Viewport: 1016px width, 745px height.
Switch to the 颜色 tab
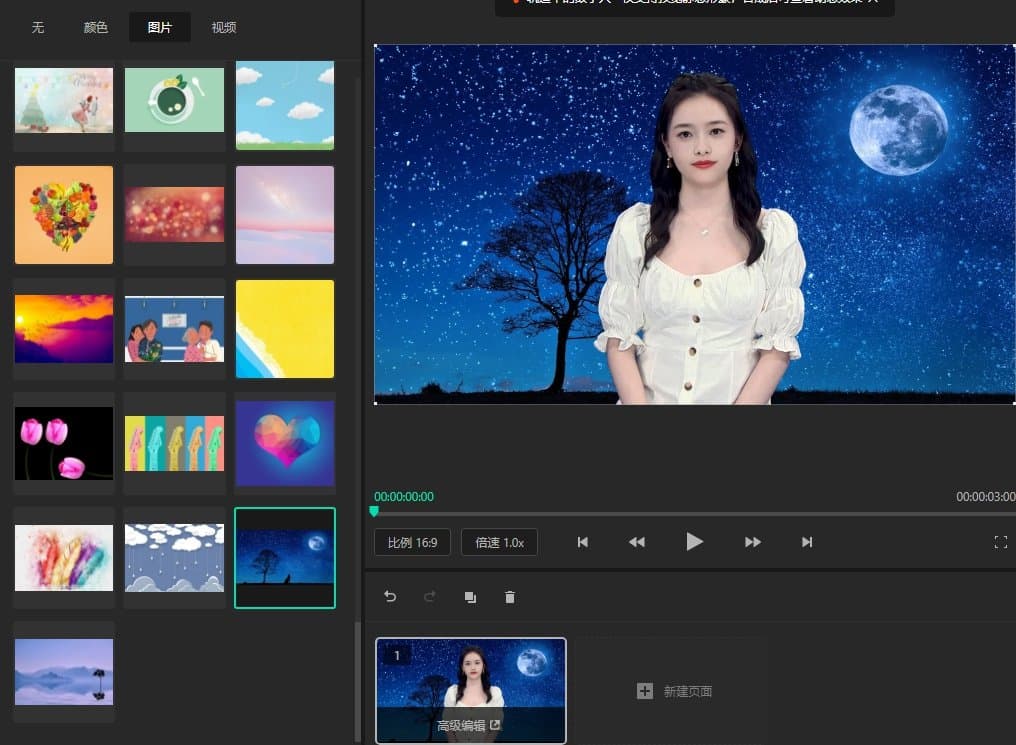tap(96, 27)
